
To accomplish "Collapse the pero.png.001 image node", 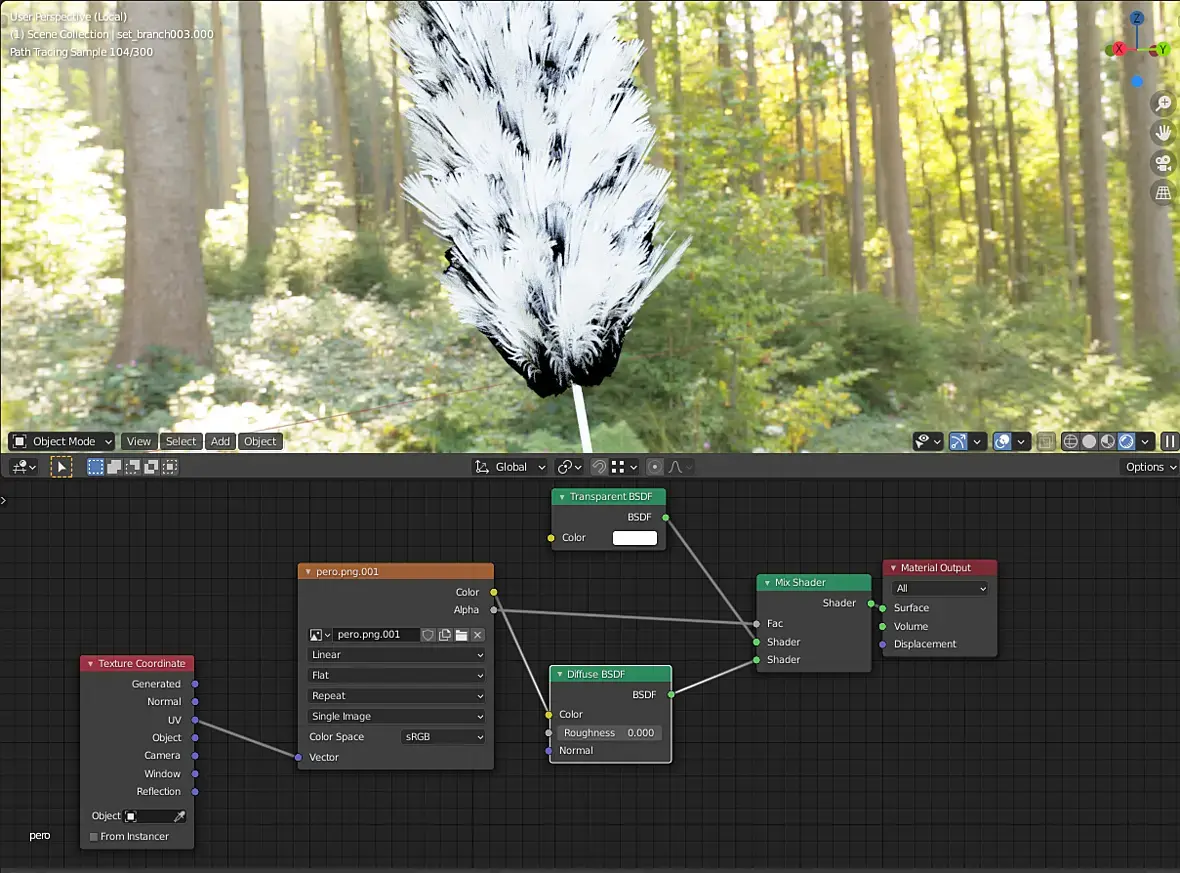I will coord(308,572).
